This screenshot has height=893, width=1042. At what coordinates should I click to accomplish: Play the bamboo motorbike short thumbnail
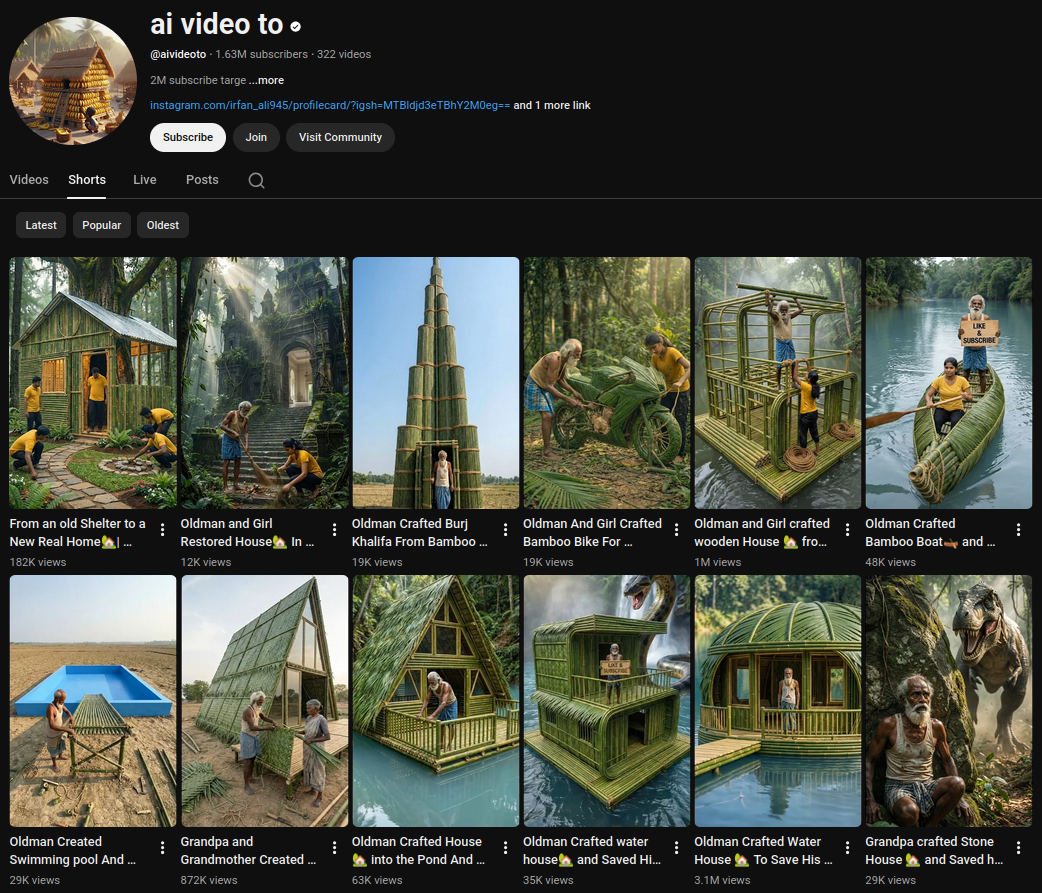[x=607, y=383]
